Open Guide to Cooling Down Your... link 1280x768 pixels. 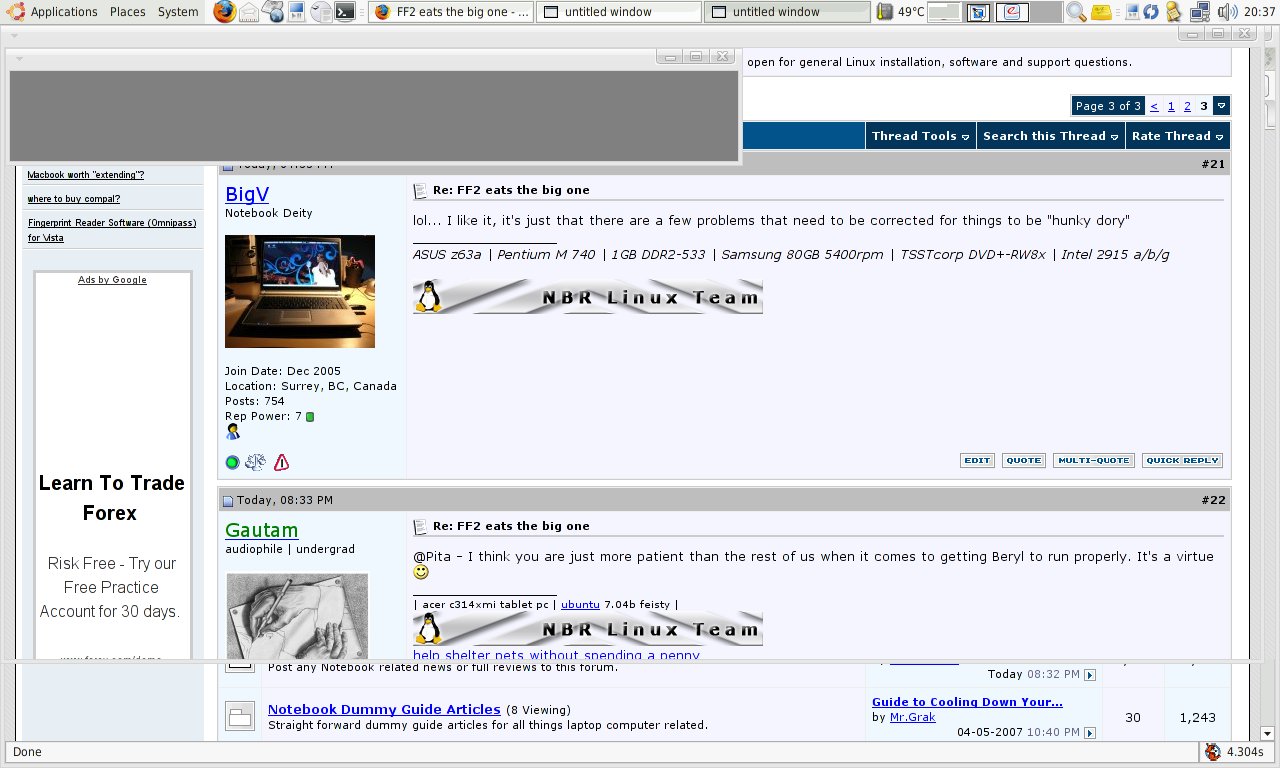(x=967, y=702)
